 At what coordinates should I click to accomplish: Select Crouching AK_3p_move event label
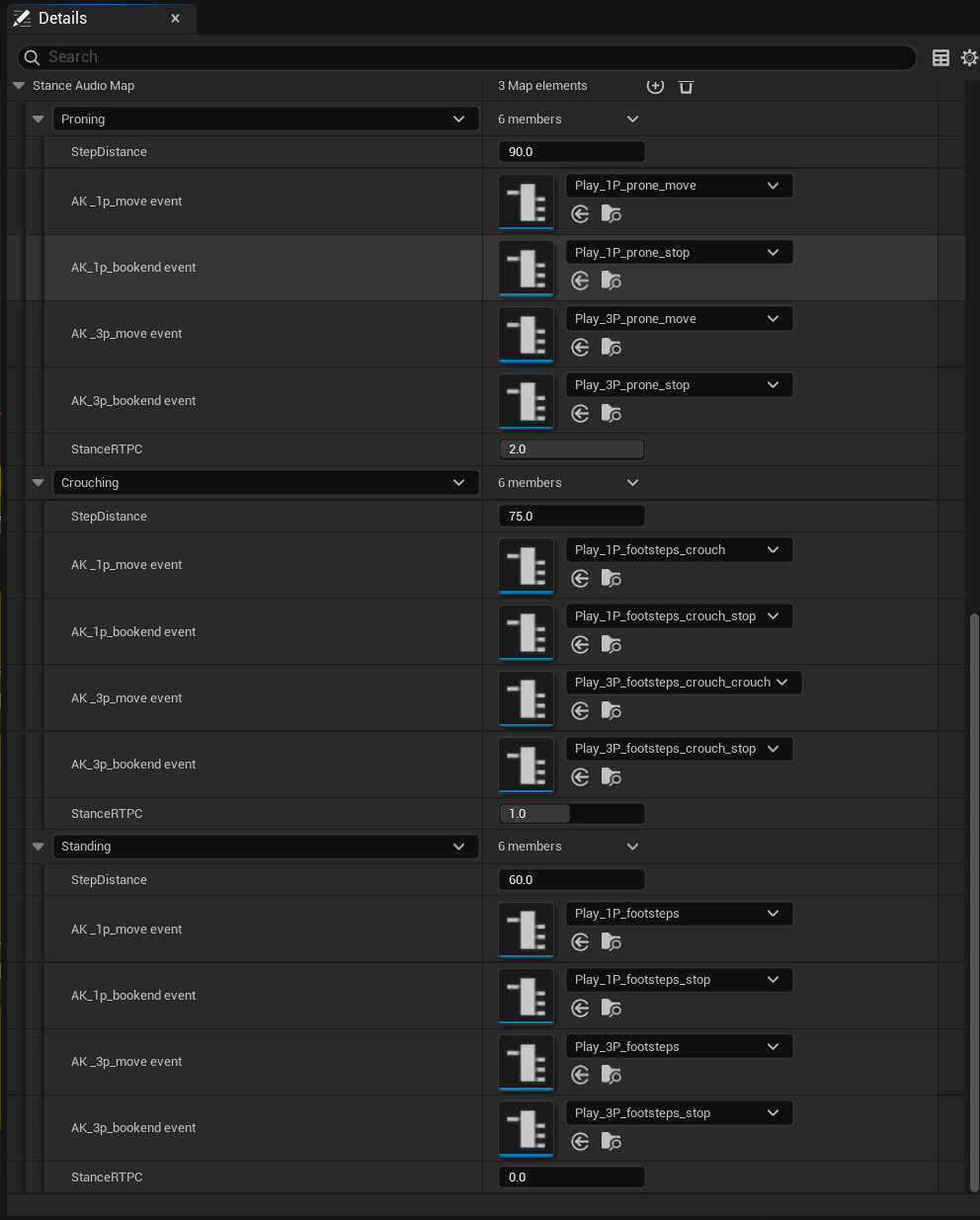tap(126, 698)
